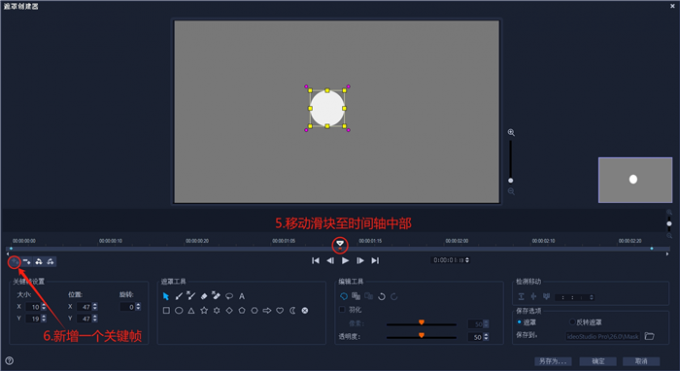Adjust the timecode stepper arrows
This screenshot has width=680, height=371.
(467, 260)
